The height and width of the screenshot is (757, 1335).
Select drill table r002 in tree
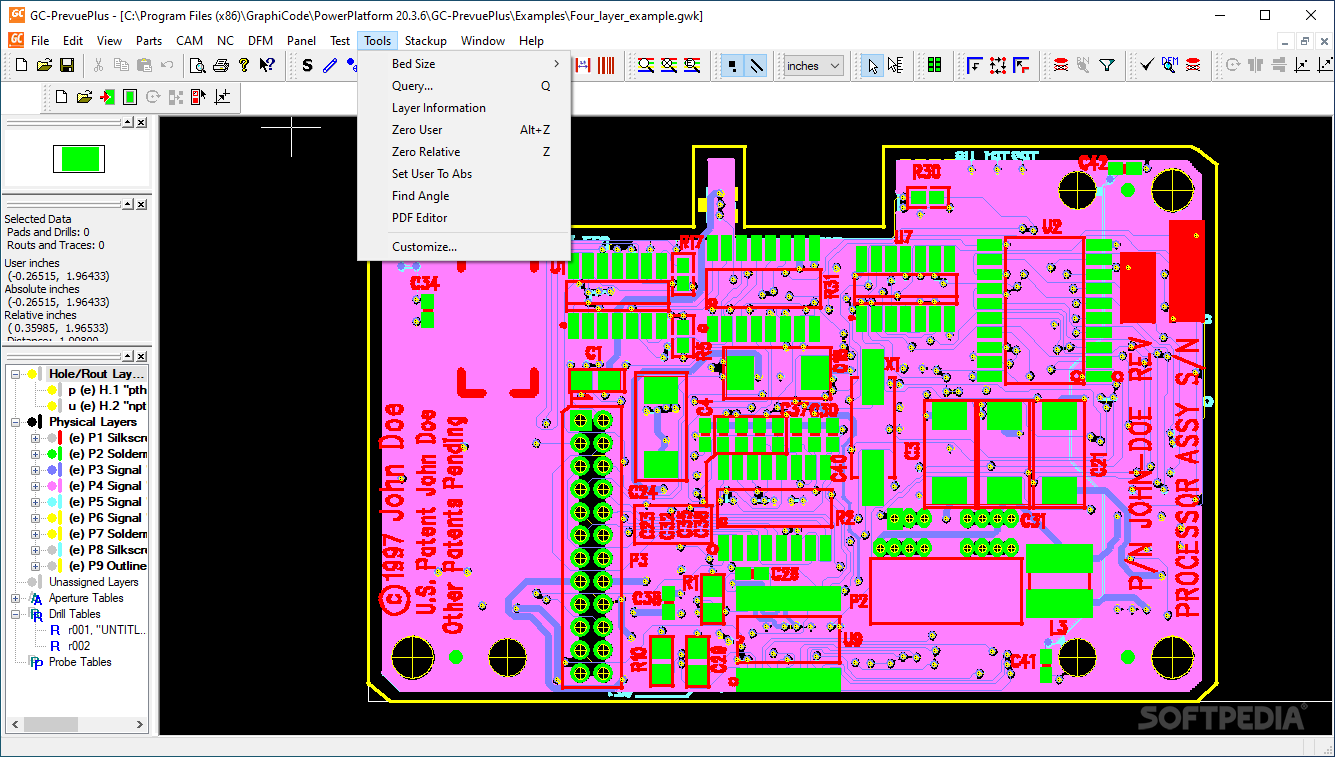[x=79, y=646]
